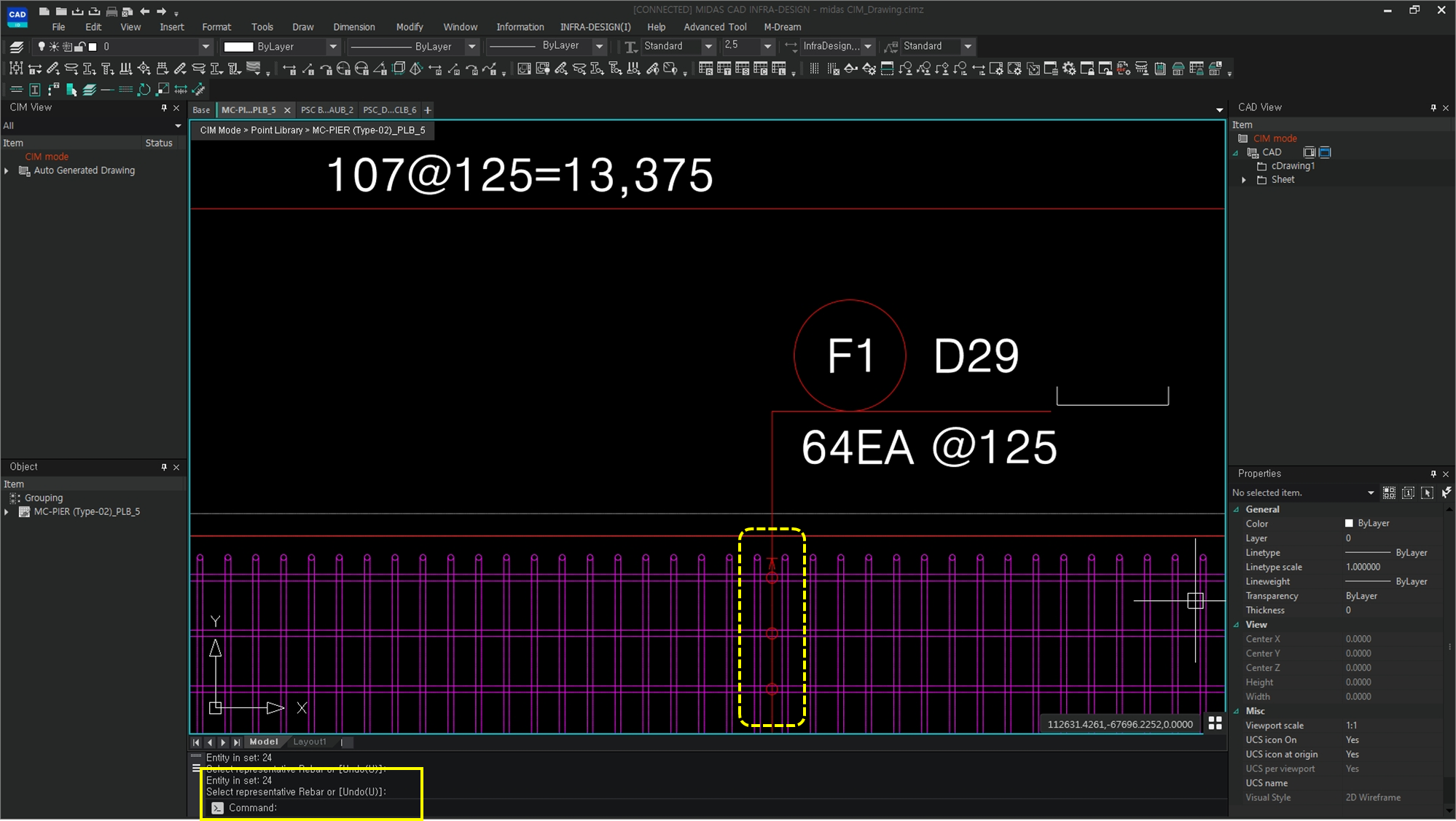This screenshot has width=1456, height=821.
Task: Expand Auto Generated Drawing tree item
Action: click(7, 170)
